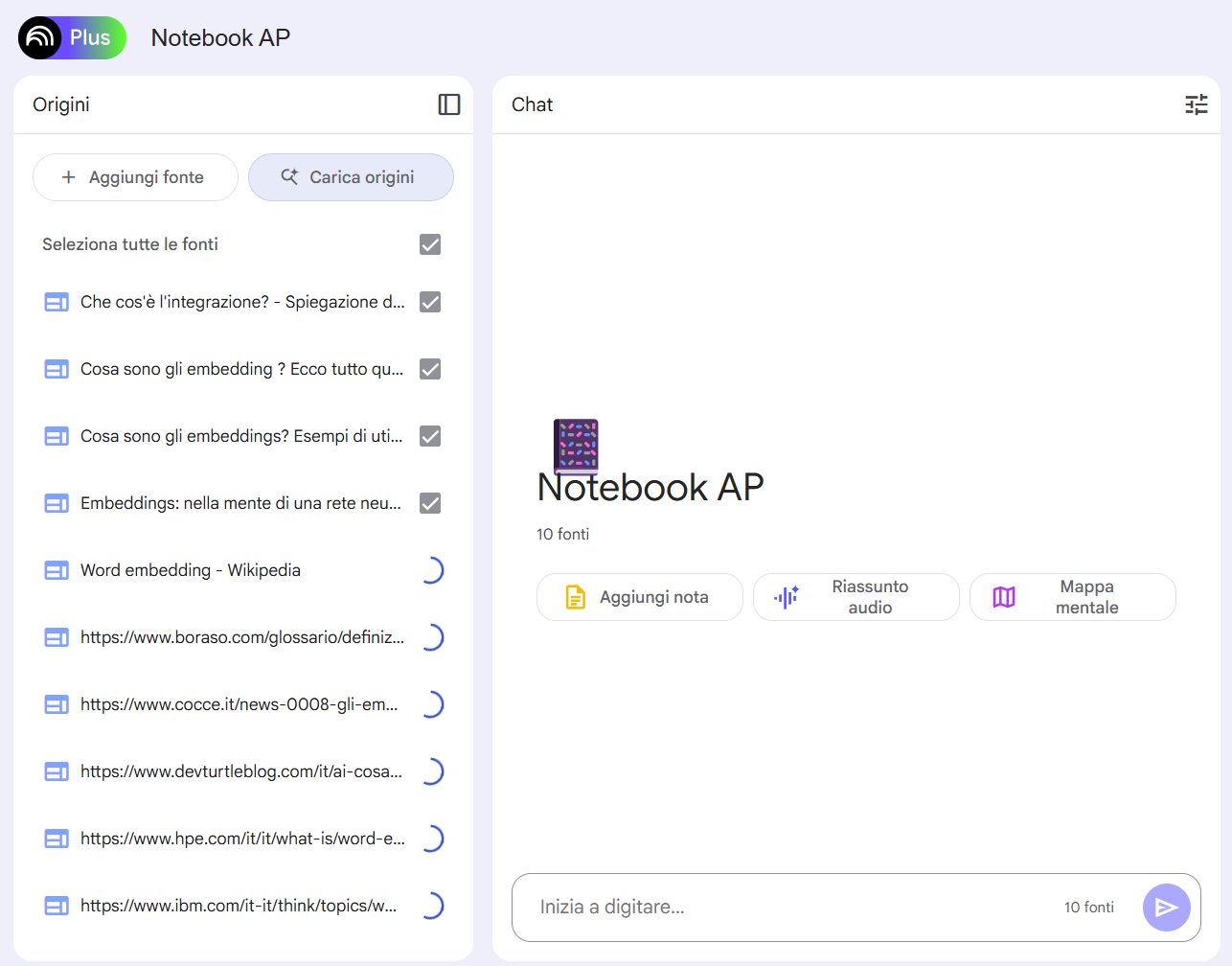
Task: Open Mappa mentale
Action: pyautogui.click(x=1073, y=597)
